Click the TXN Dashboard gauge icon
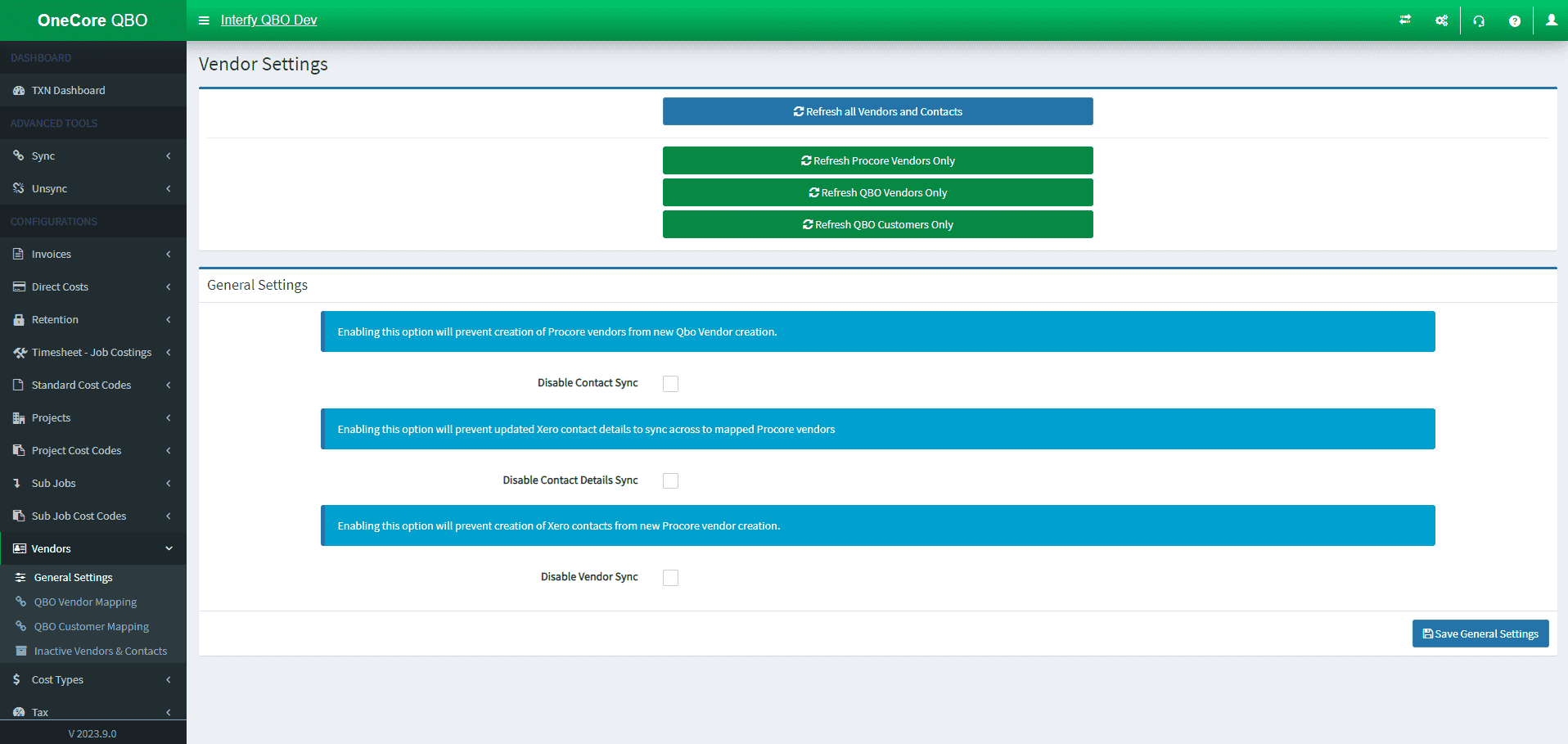Viewport: 1568px width, 744px height. (19, 91)
